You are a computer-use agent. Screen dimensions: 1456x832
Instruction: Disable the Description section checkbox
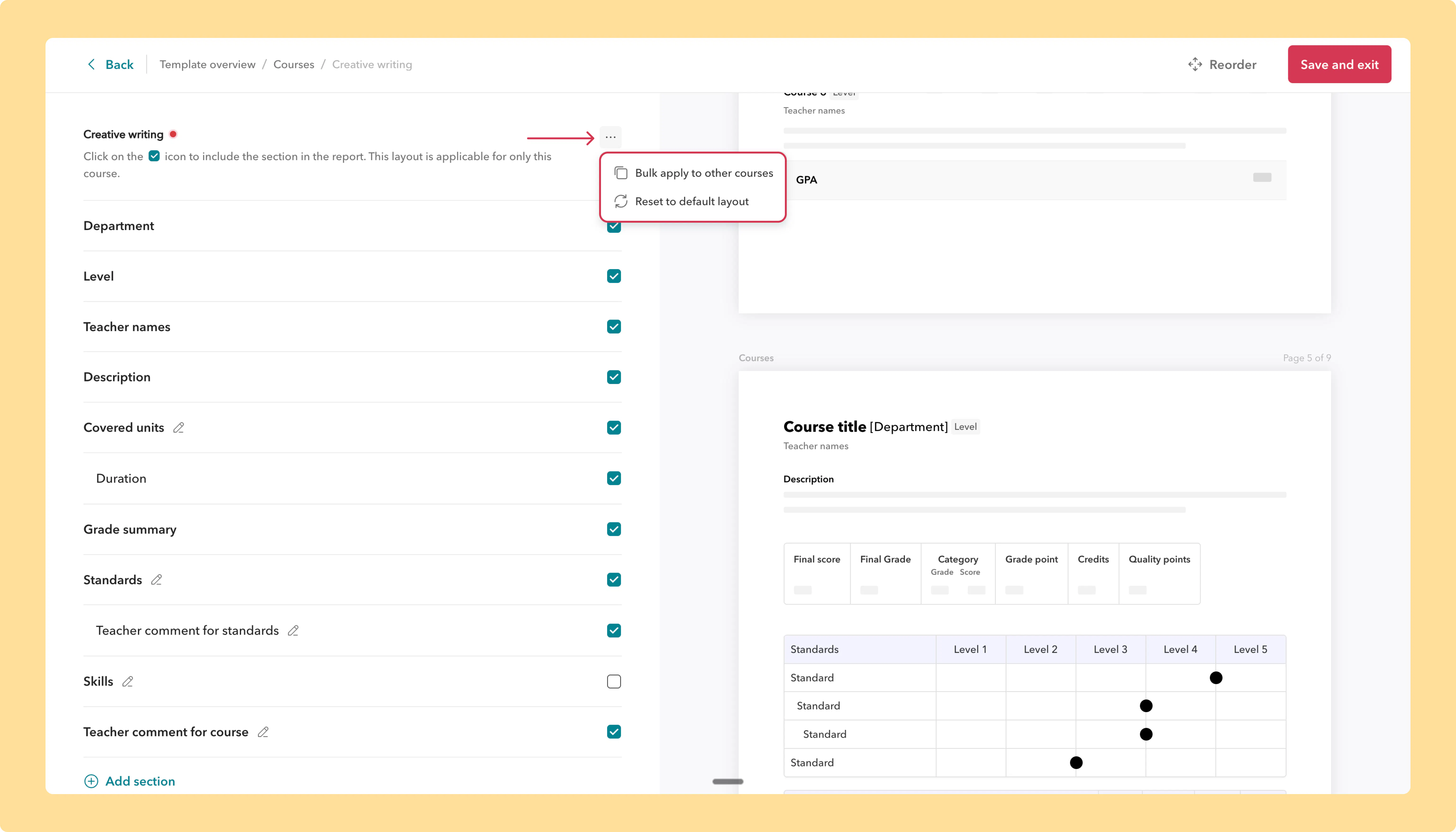[614, 377]
